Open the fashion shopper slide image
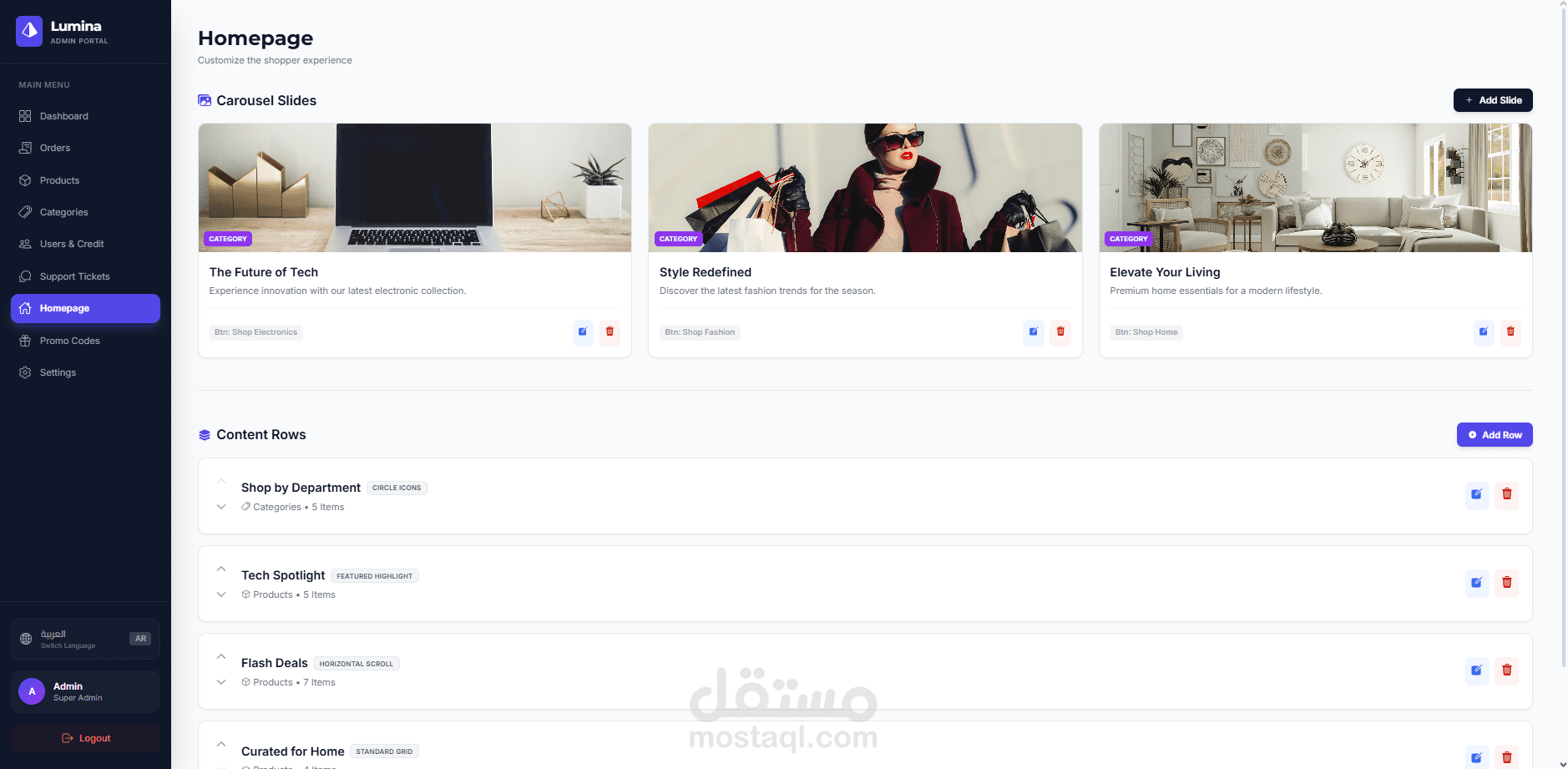 coord(865,188)
